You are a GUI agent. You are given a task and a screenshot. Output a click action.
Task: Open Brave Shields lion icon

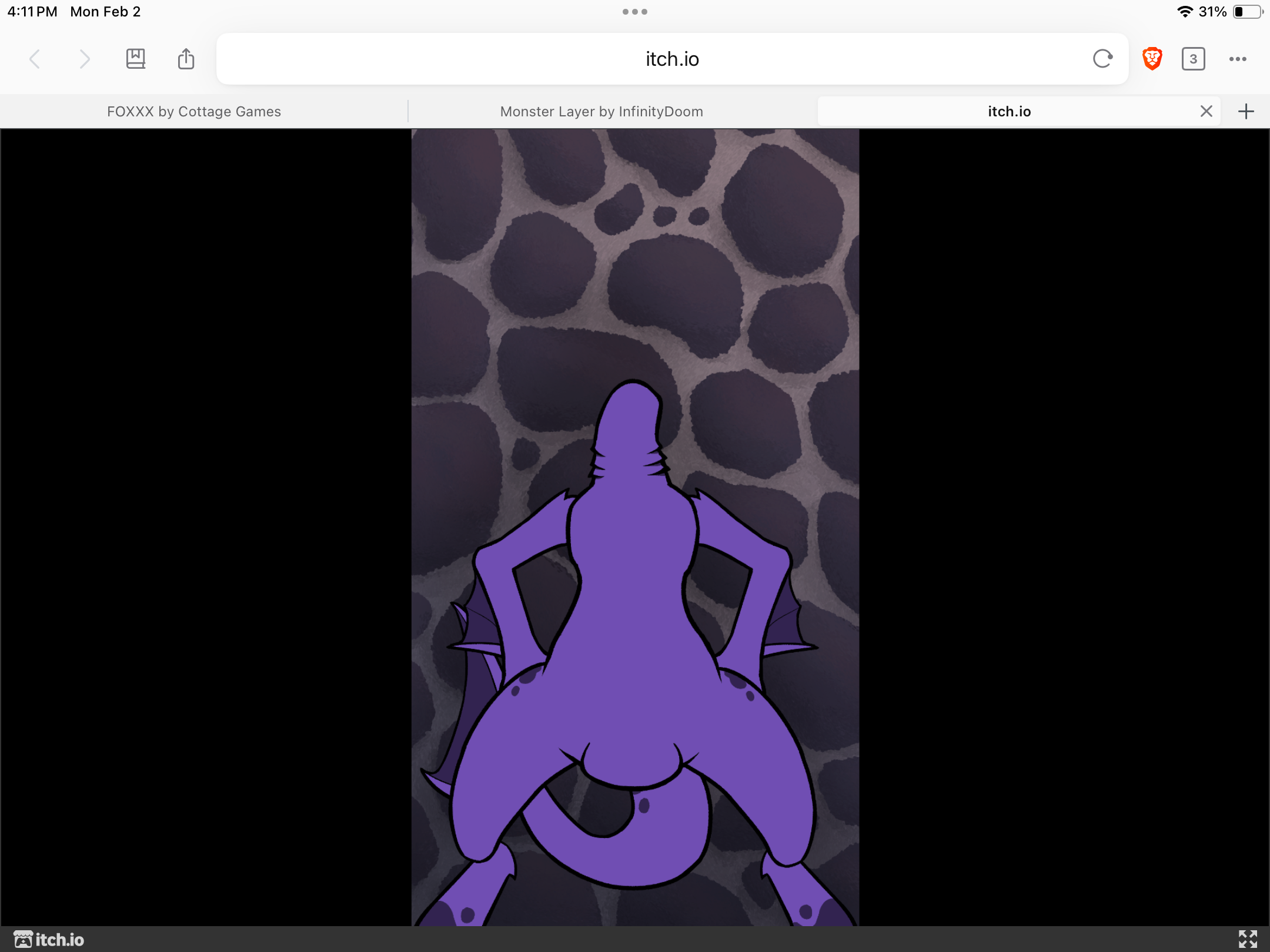1152,59
